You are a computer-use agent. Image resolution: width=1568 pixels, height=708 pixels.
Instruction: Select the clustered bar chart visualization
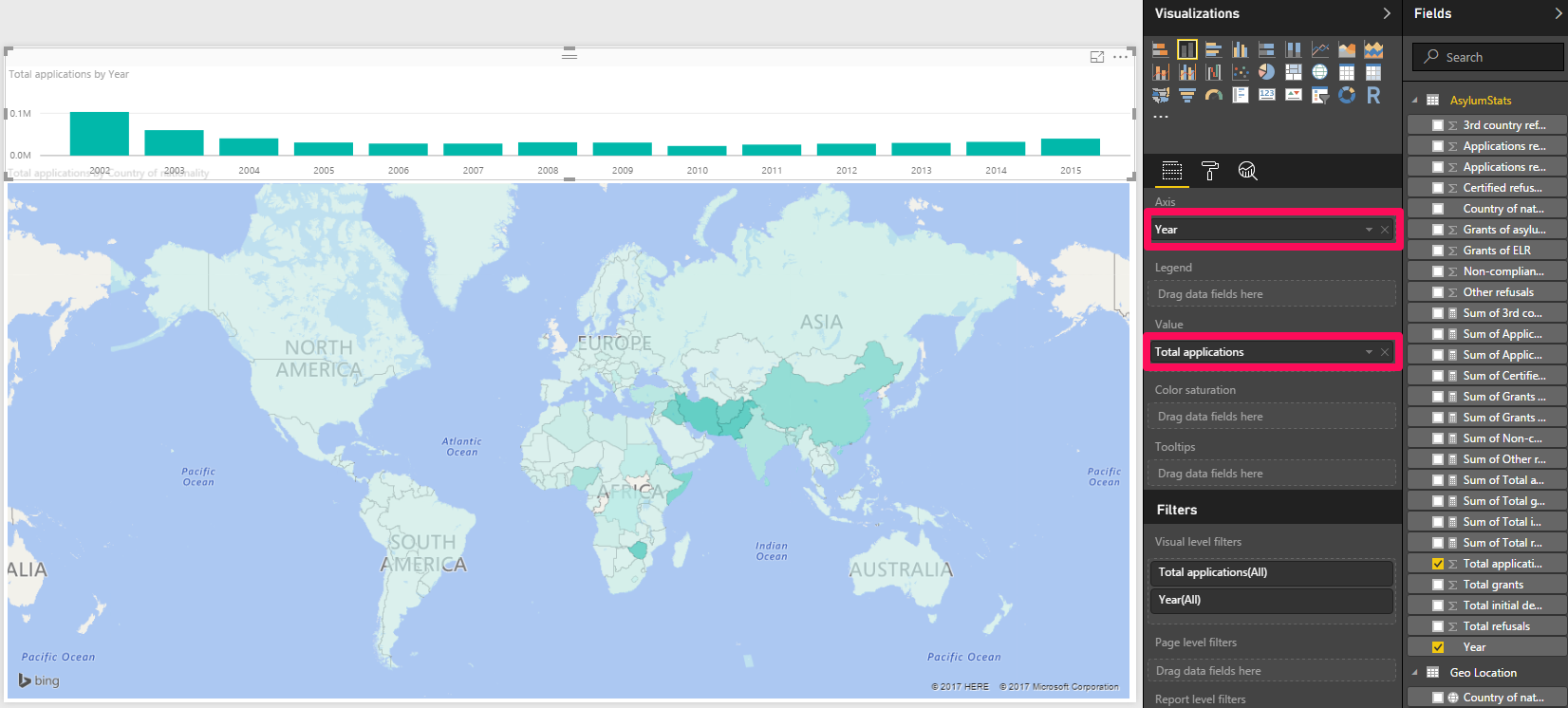click(x=1213, y=49)
